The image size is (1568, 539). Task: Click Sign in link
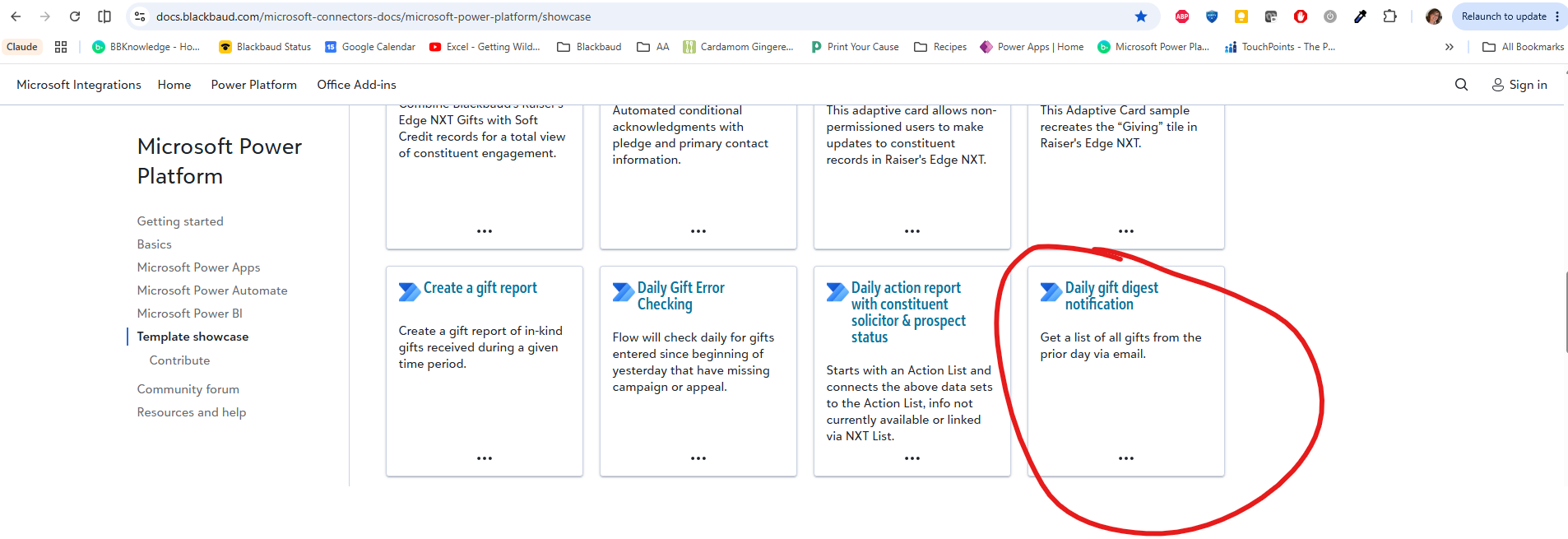pos(1519,85)
